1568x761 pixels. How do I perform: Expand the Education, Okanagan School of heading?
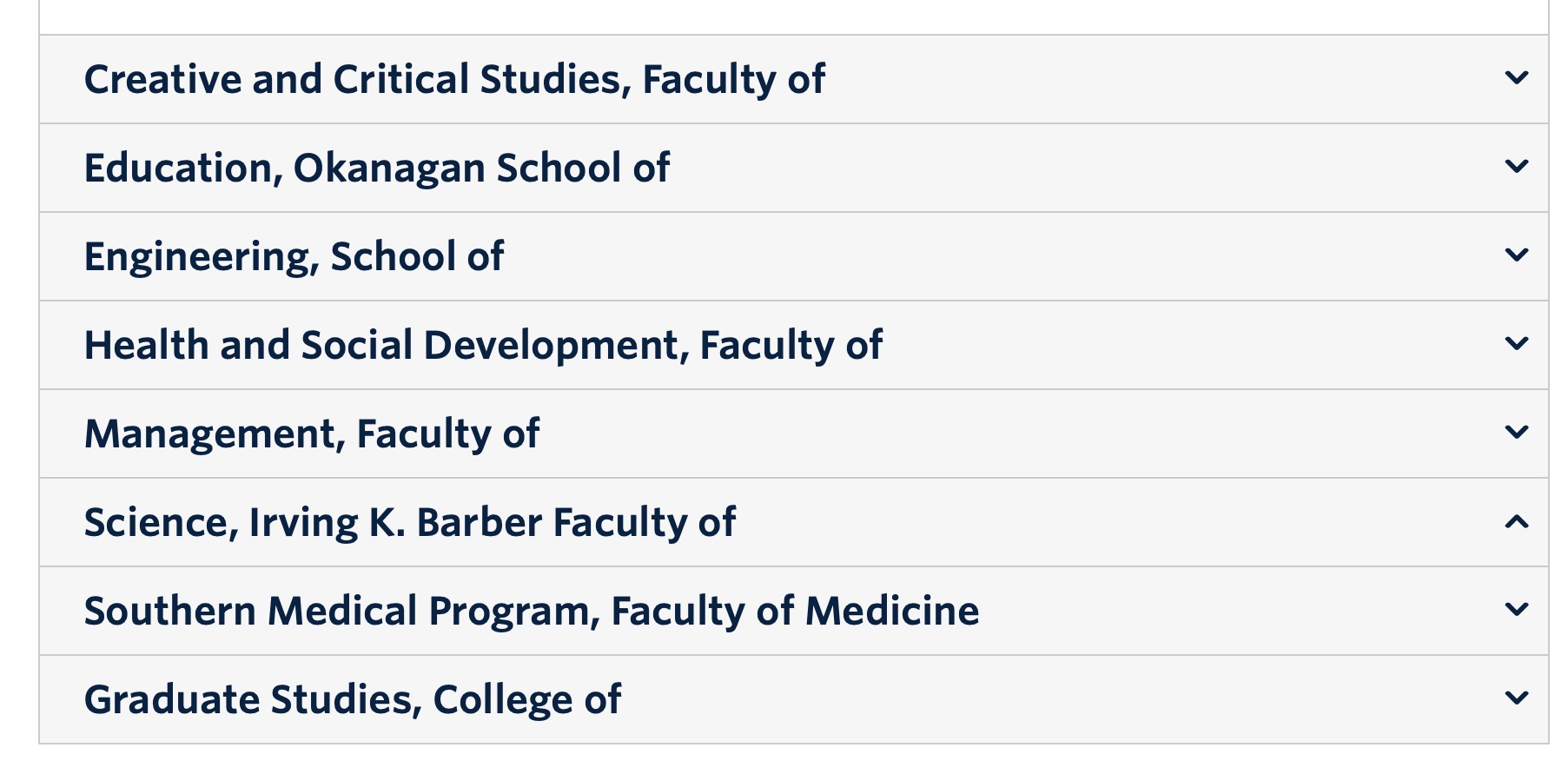pyautogui.click(x=377, y=169)
